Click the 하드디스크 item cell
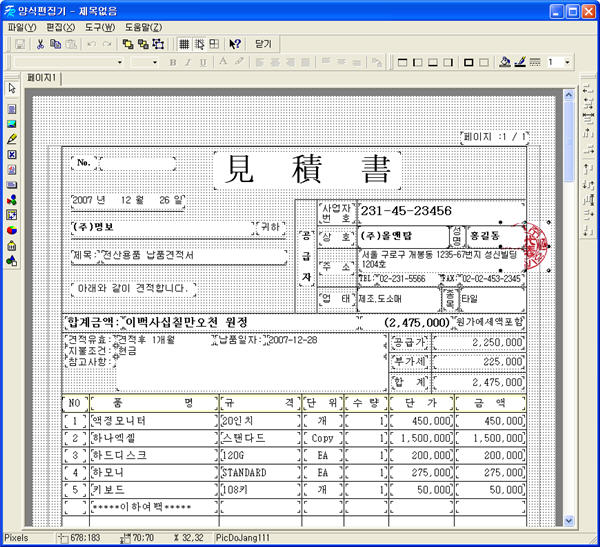This screenshot has height=547, width=600. point(154,455)
